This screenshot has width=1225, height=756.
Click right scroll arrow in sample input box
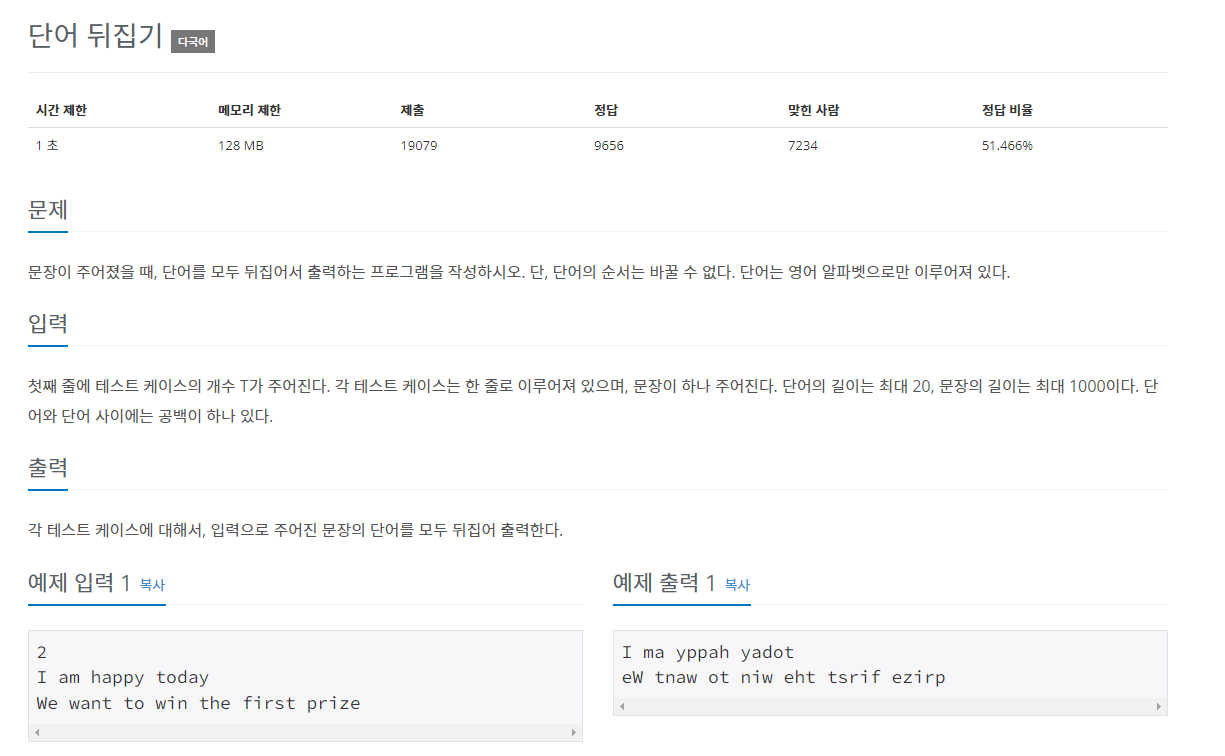coord(573,733)
